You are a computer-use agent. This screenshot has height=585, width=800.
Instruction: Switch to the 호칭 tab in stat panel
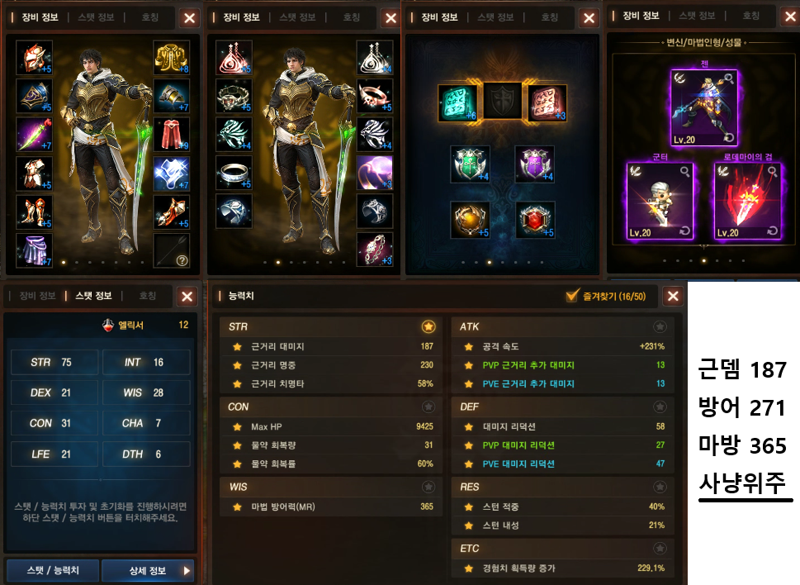click(147, 296)
